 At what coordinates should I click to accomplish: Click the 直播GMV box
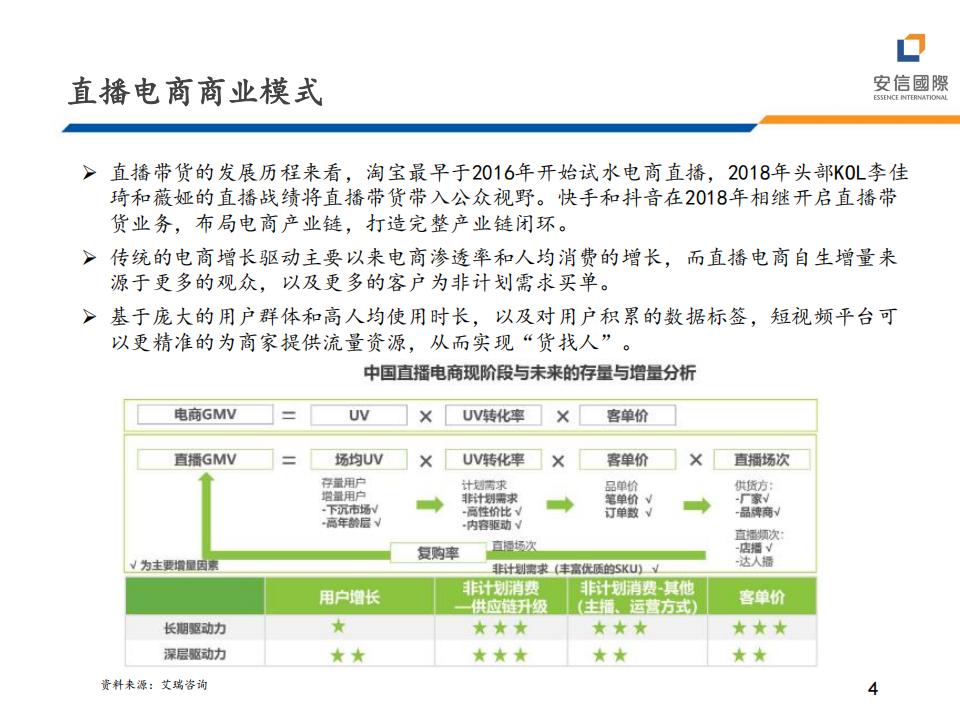(x=205, y=459)
